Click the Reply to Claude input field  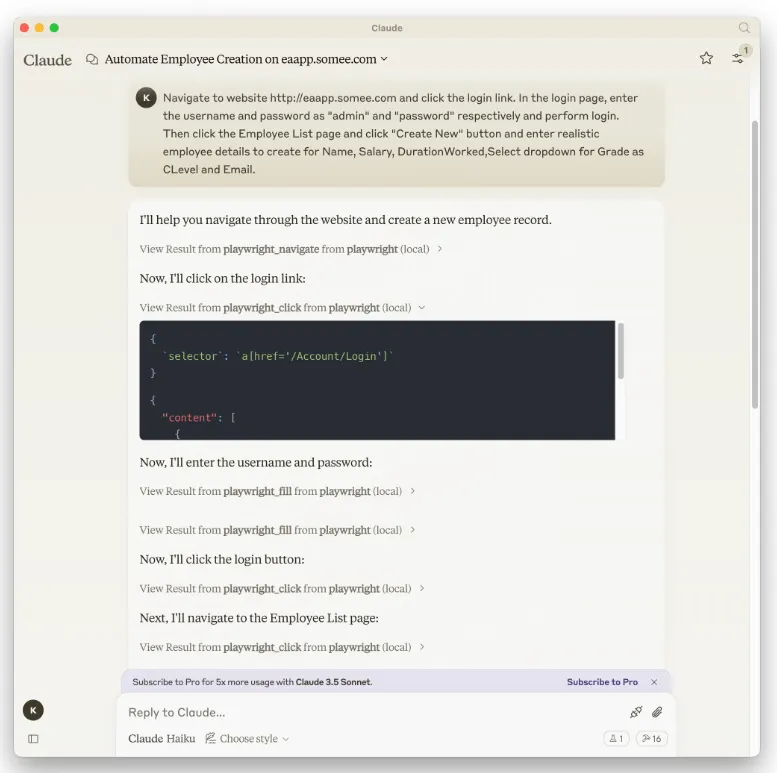(x=374, y=713)
